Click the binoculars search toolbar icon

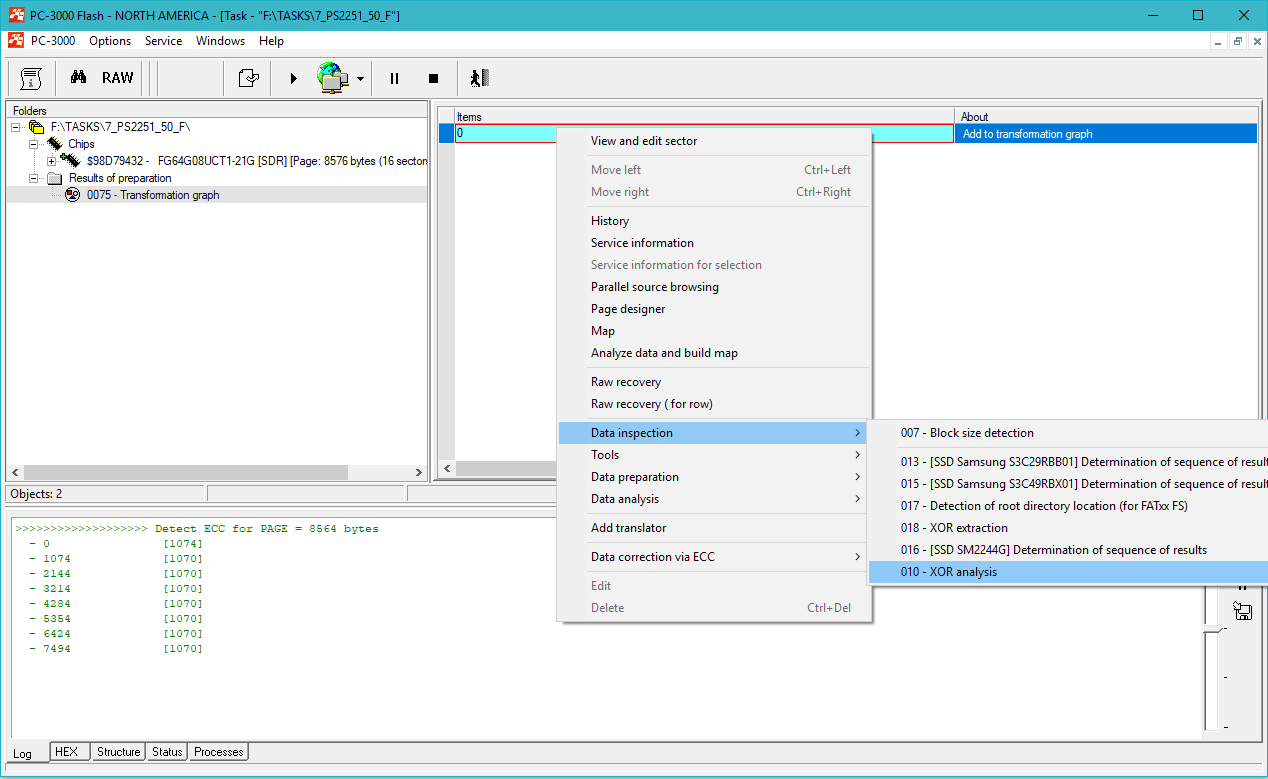click(x=78, y=78)
